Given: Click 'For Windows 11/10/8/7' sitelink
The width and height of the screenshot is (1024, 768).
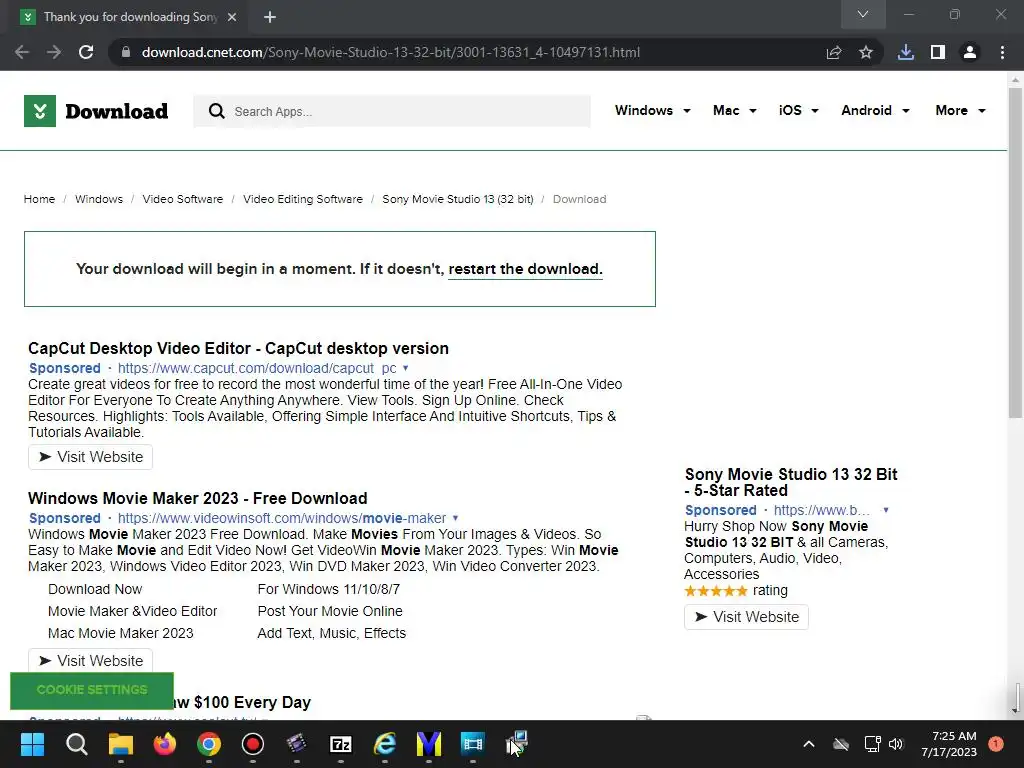Looking at the screenshot, I should 328,589.
